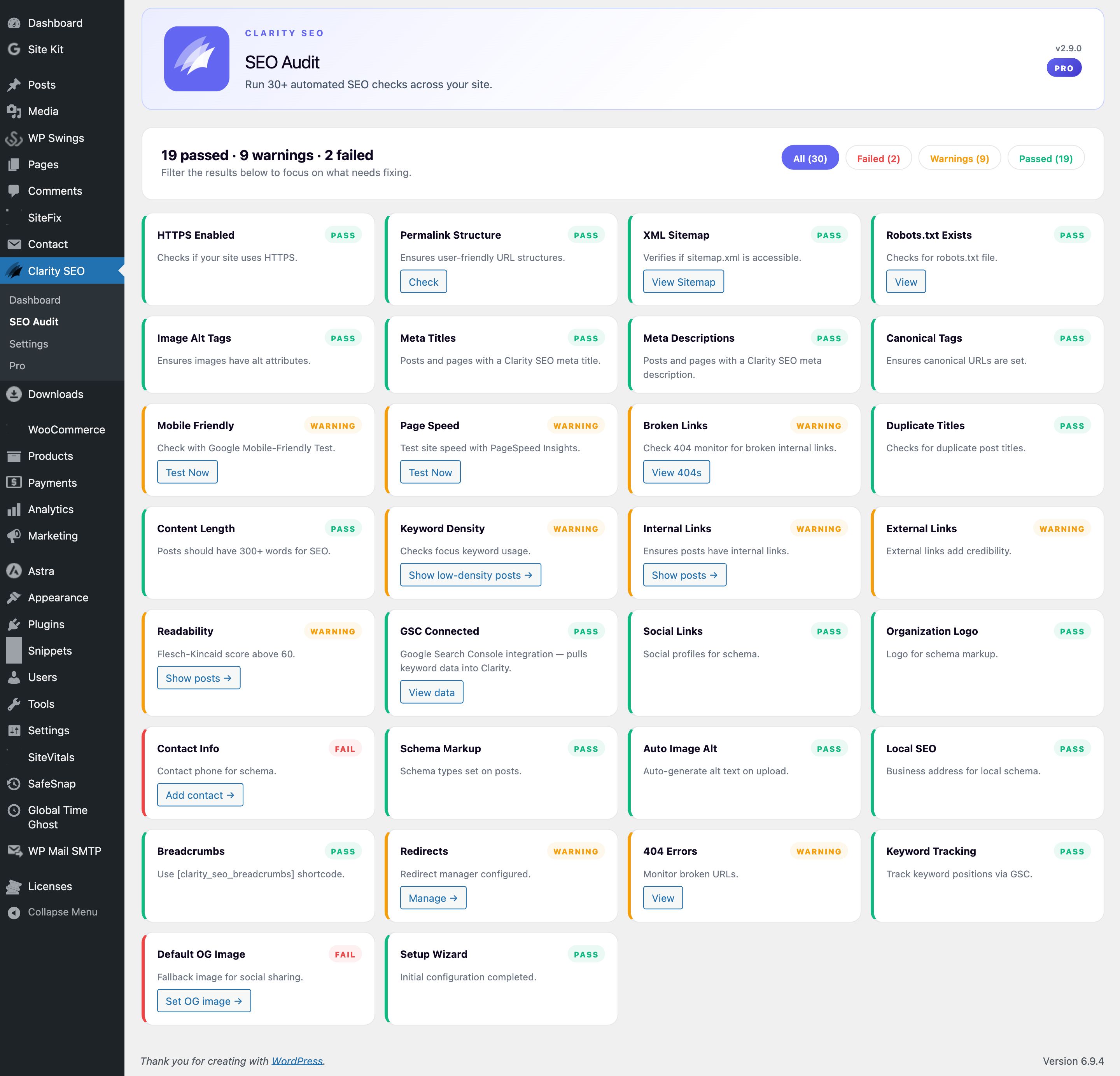Click the Plugins plug icon
Screen dimensions: 1120x1076
pos(14,624)
